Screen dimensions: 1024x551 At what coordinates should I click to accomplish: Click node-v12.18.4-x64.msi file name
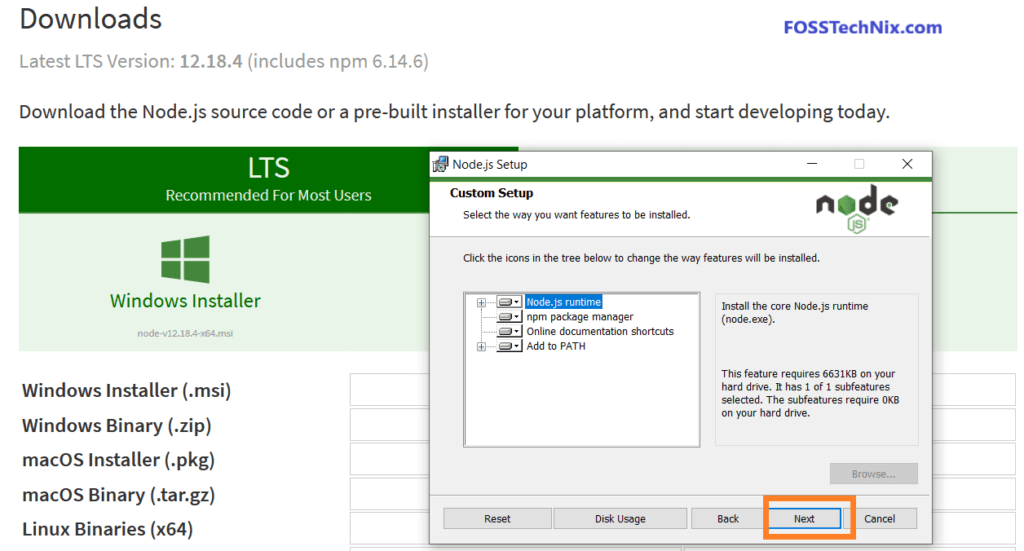point(185,333)
